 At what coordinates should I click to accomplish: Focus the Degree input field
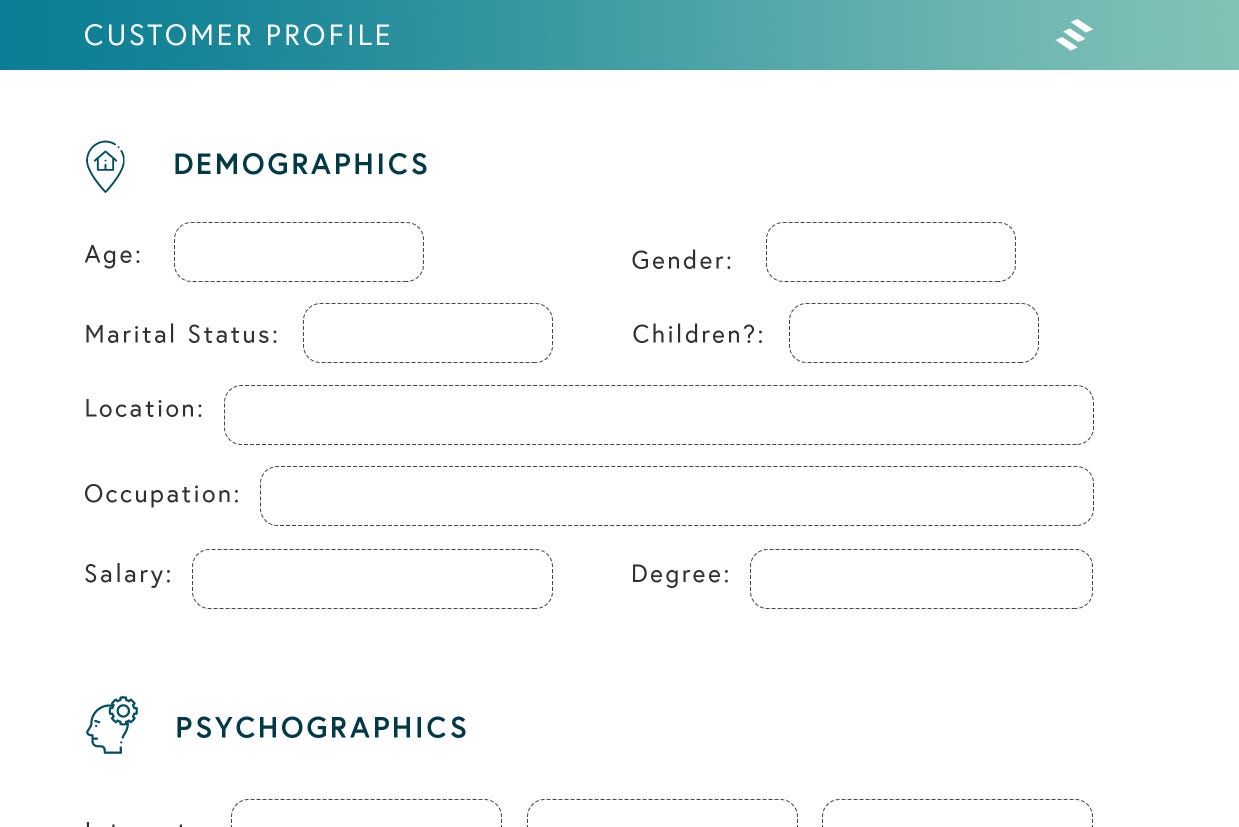coord(921,579)
